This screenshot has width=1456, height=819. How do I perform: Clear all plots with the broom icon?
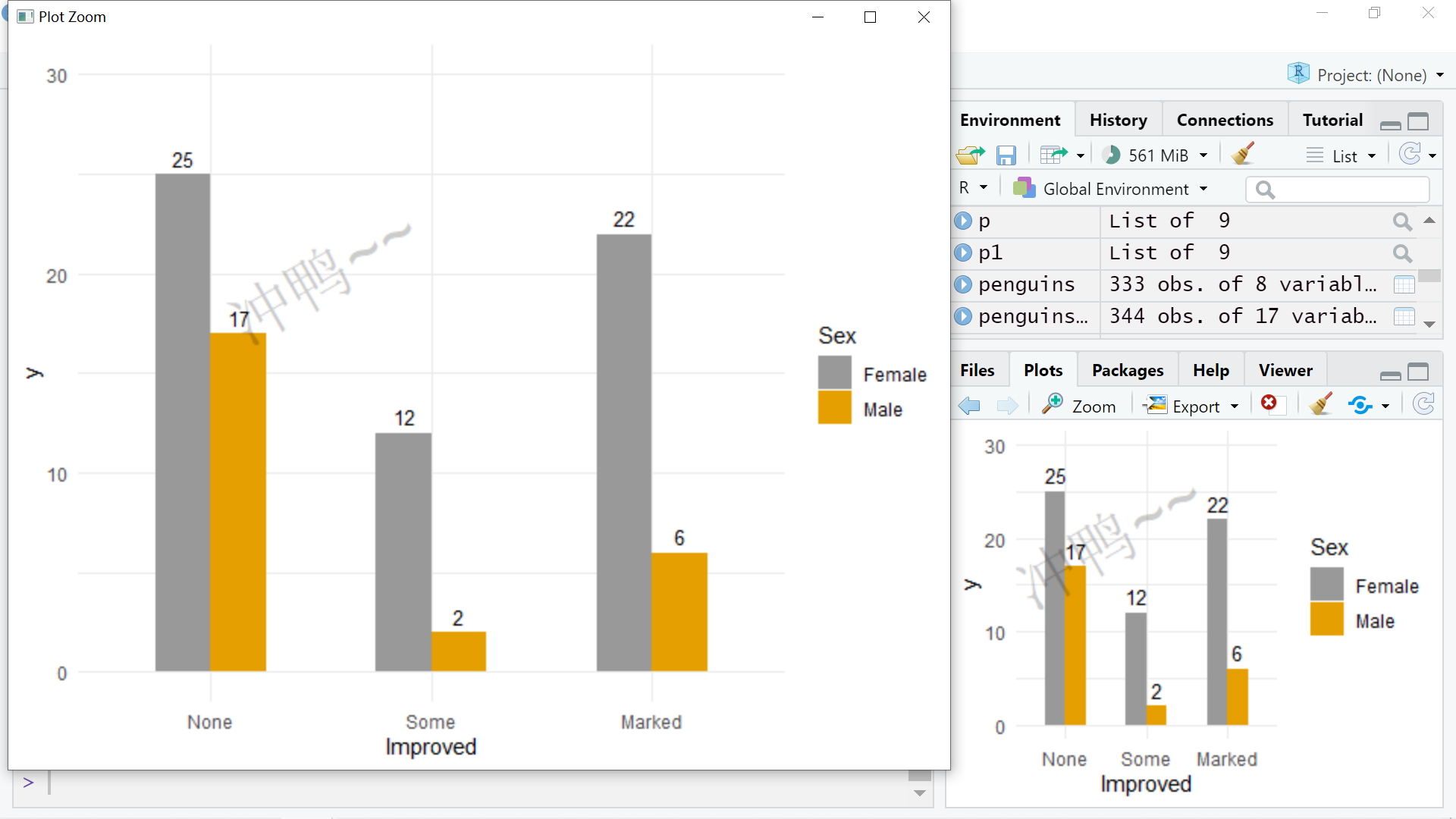pyautogui.click(x=1320, y=404)
